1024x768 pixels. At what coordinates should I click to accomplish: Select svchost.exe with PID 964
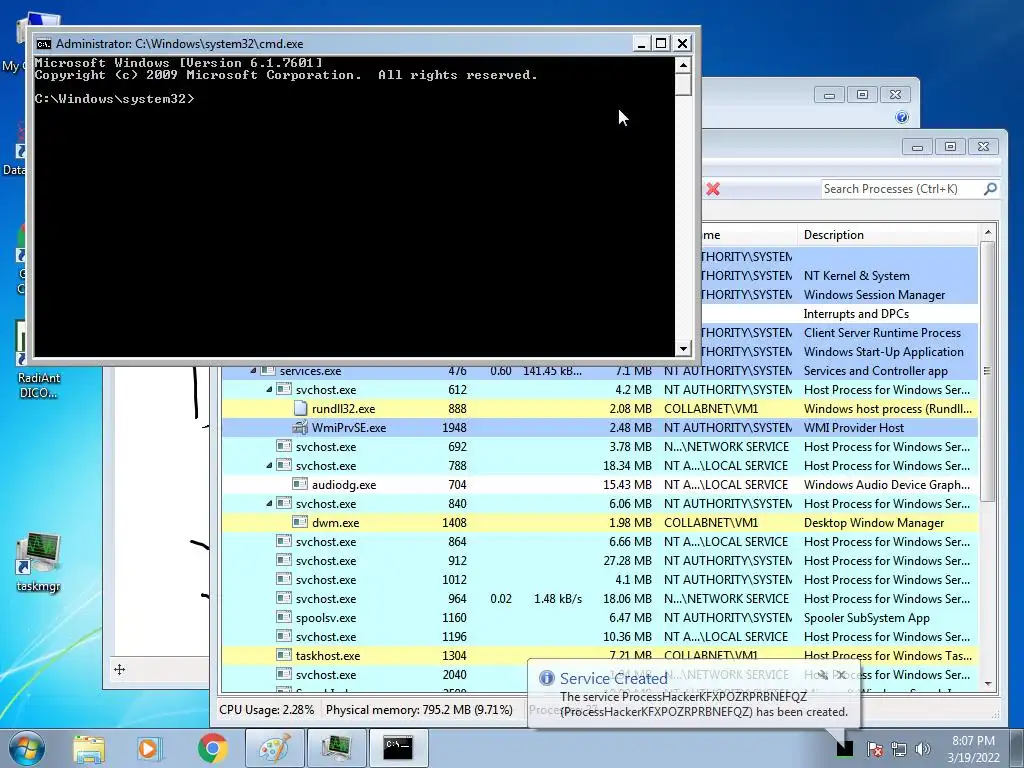click(x=600, y=599)
